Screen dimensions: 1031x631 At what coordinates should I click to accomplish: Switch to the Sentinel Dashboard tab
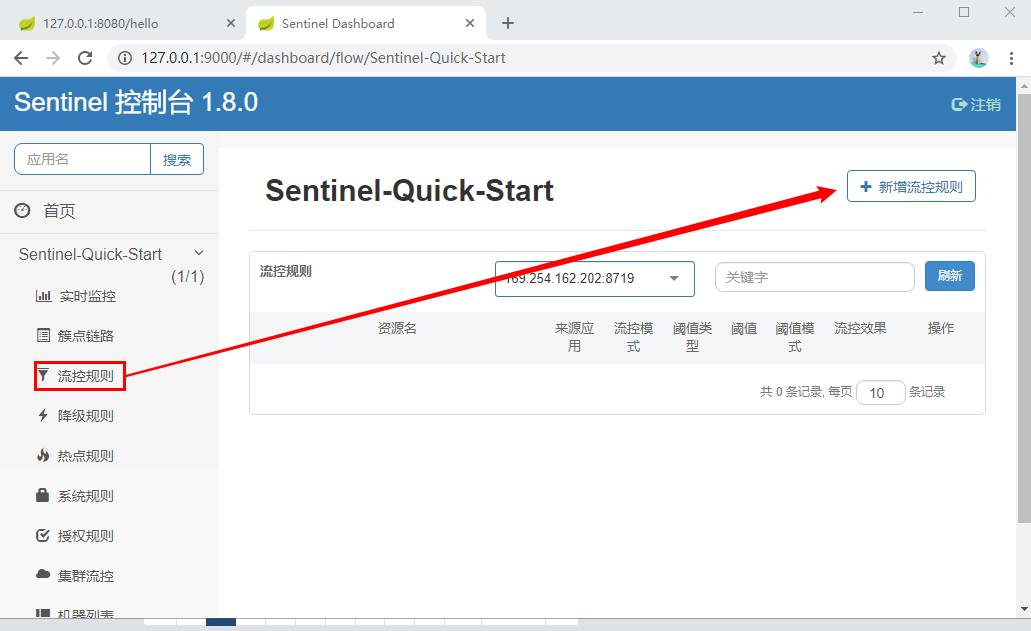pyautogui.click(x=366, y=23)
